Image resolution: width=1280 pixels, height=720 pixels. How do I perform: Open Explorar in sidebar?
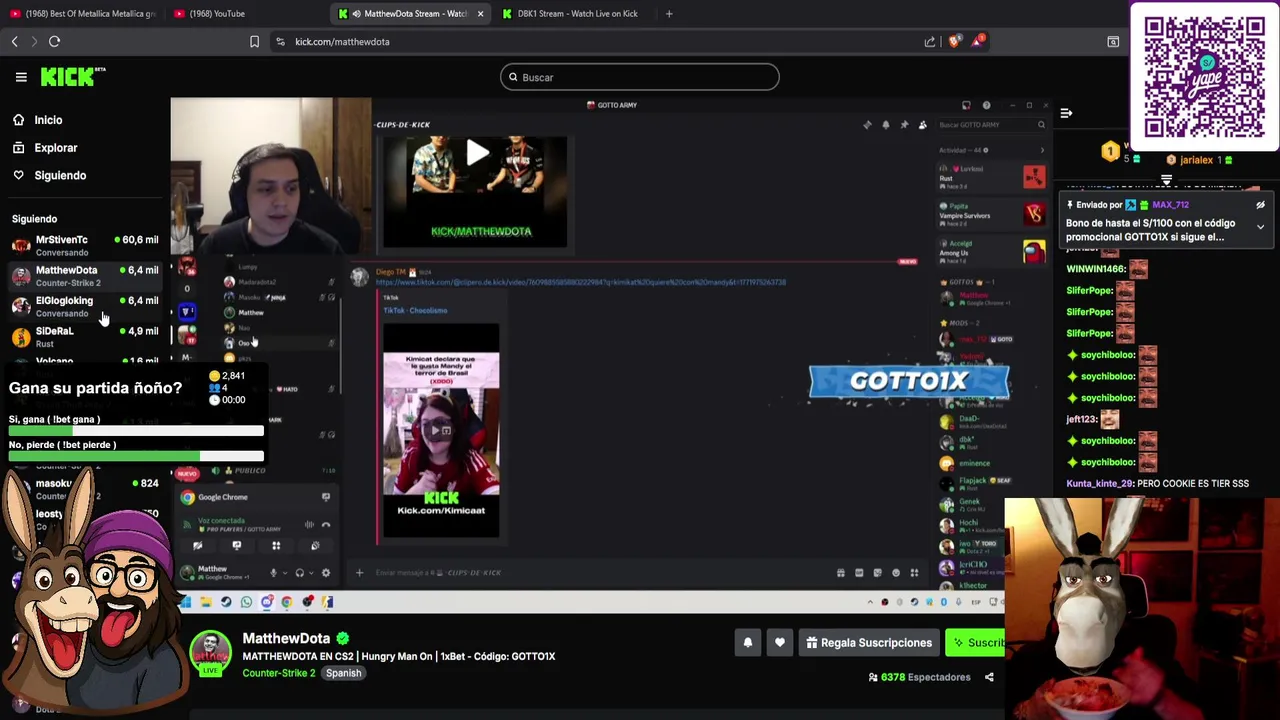pos(56,148)
